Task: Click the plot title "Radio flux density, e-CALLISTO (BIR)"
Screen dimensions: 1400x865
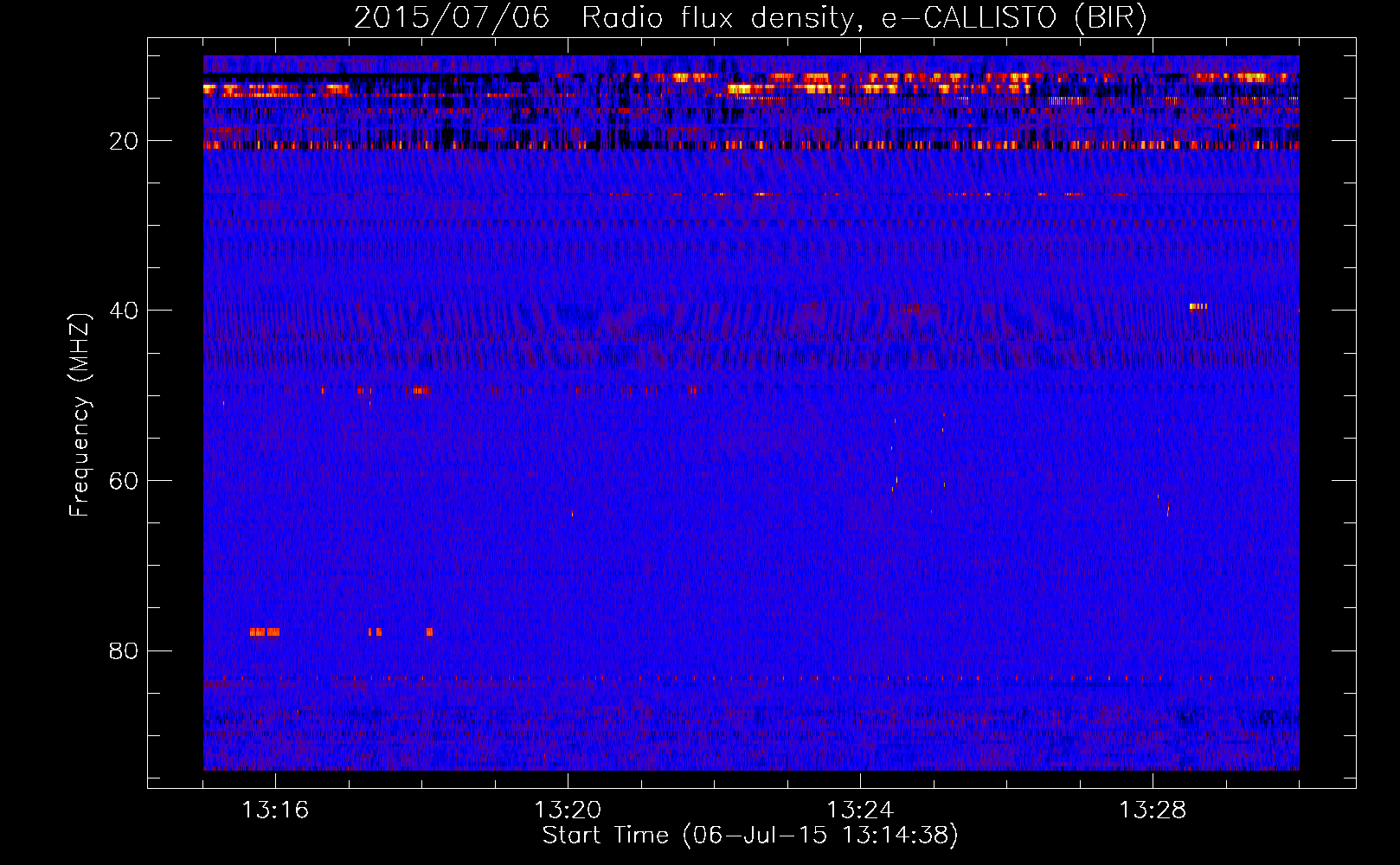Action: (864, 18)
